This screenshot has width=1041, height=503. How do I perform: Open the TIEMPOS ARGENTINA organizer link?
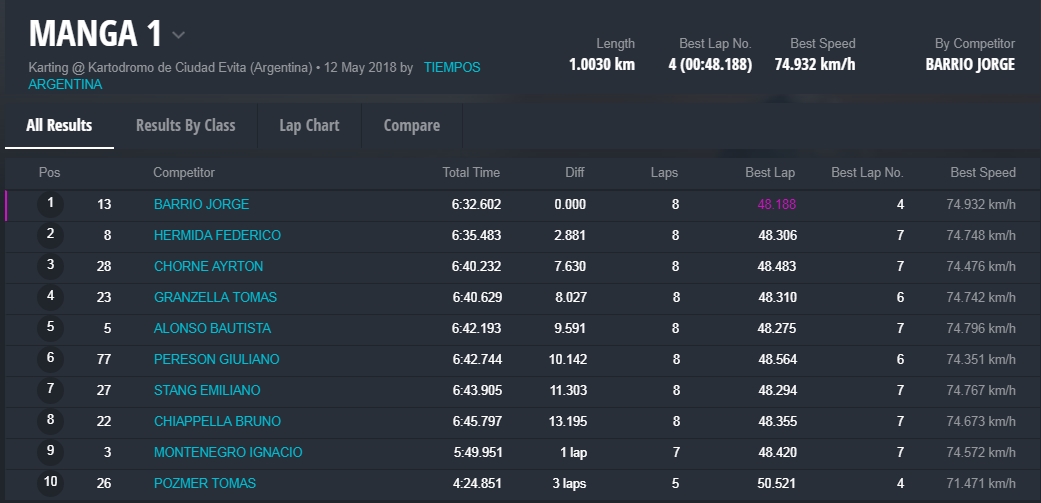451,68
